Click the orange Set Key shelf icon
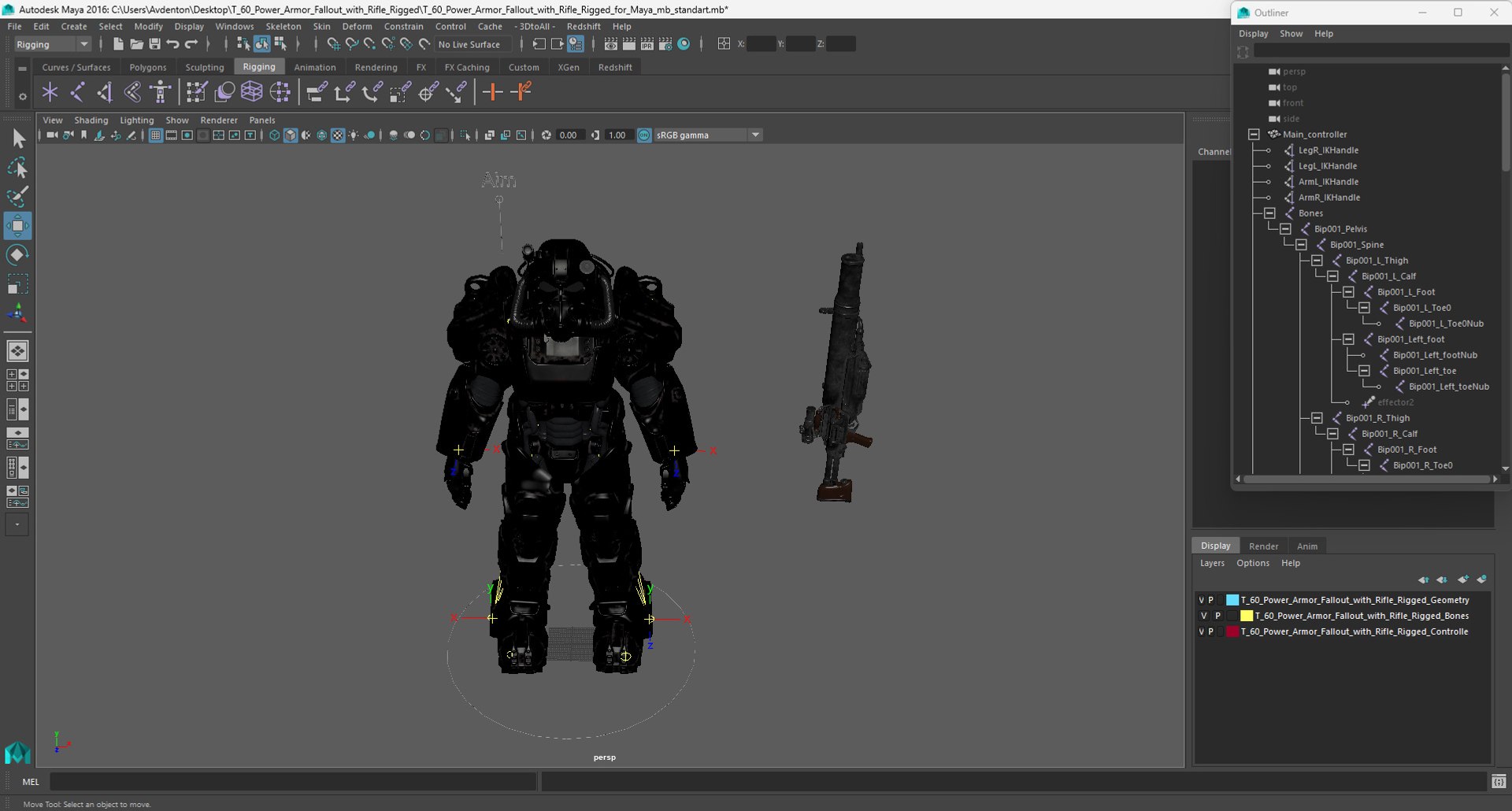The width and height of the screenshot is (1512, 811). pos(492,92)
